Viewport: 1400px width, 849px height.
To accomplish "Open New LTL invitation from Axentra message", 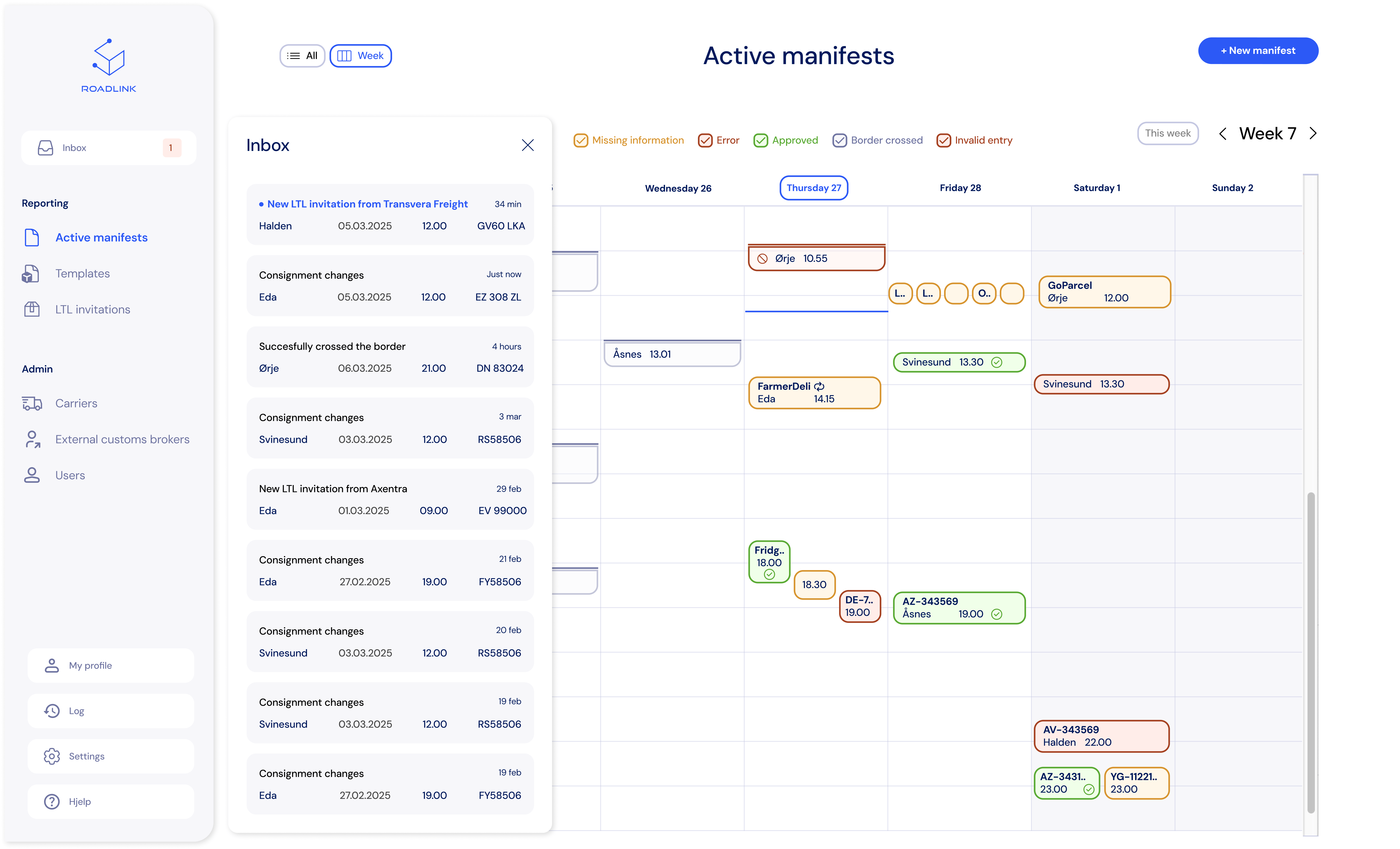I will pos(390,500).
